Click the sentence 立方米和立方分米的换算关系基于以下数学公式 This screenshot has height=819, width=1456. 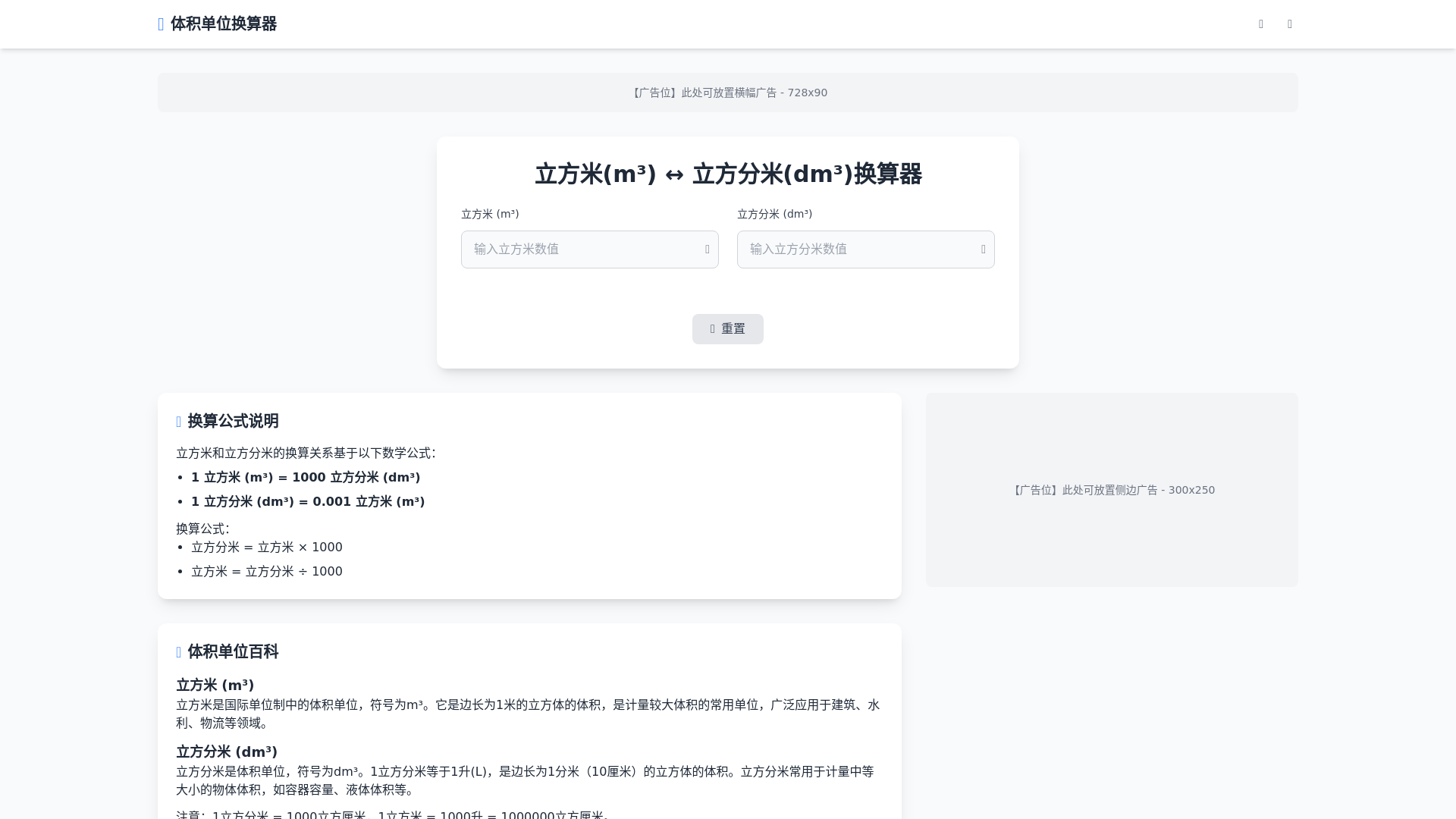[306, 453]
